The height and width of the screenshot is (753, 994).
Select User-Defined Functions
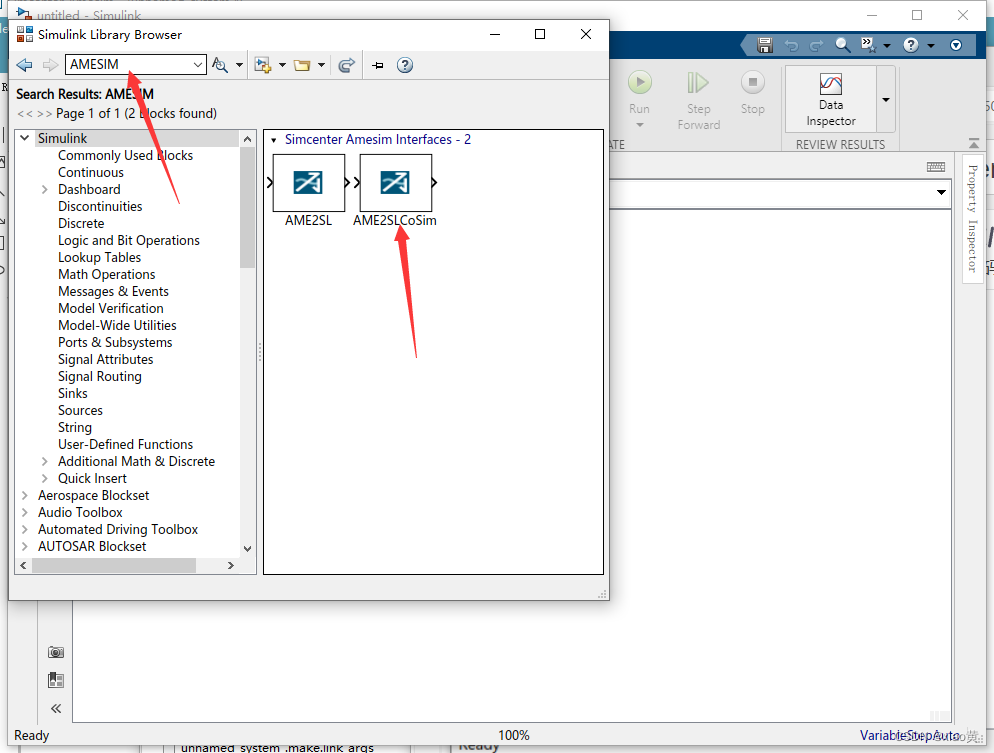coord(126,444)
